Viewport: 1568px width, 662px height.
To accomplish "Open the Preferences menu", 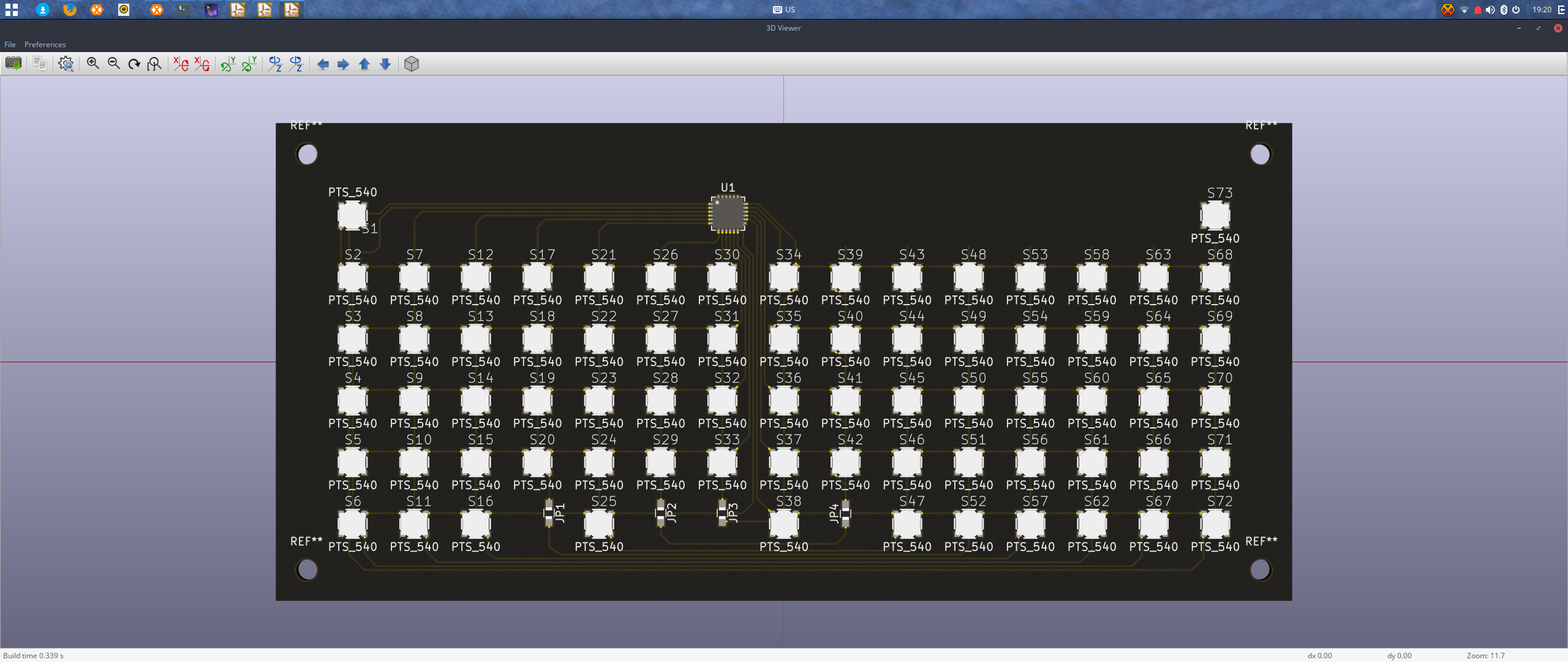I will 45,45.
